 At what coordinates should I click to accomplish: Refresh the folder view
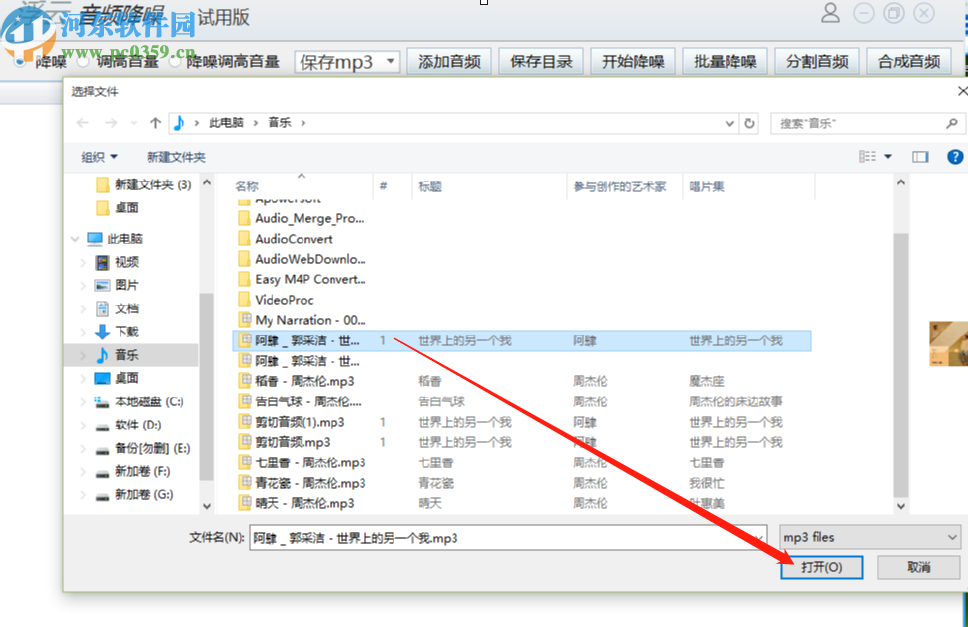pos(749,123)
